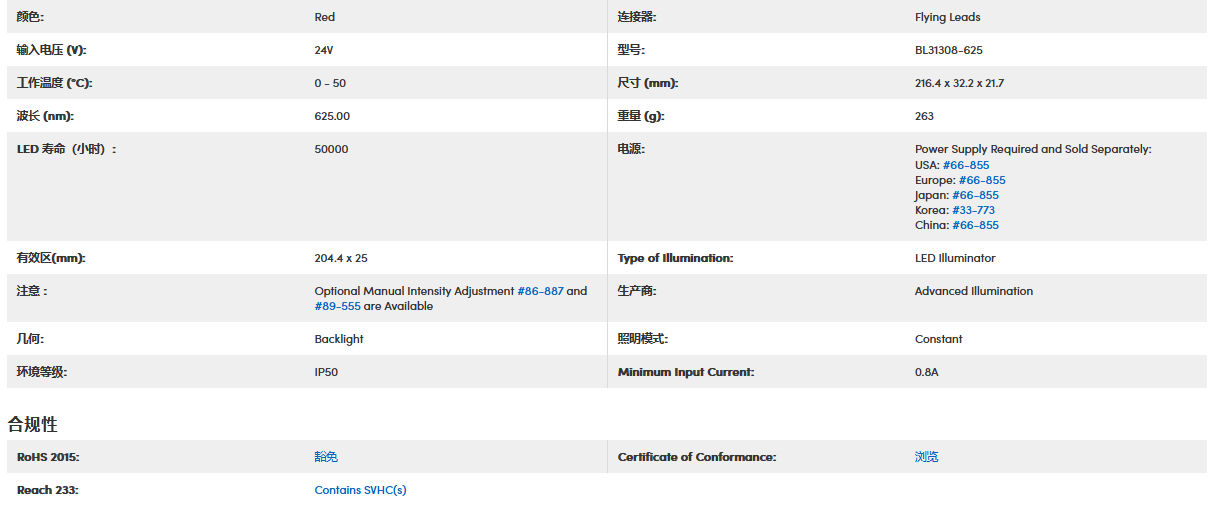Open the USA power supply #66-855 link
Viewport: 1212px width, 526px height.
point(966,165)
